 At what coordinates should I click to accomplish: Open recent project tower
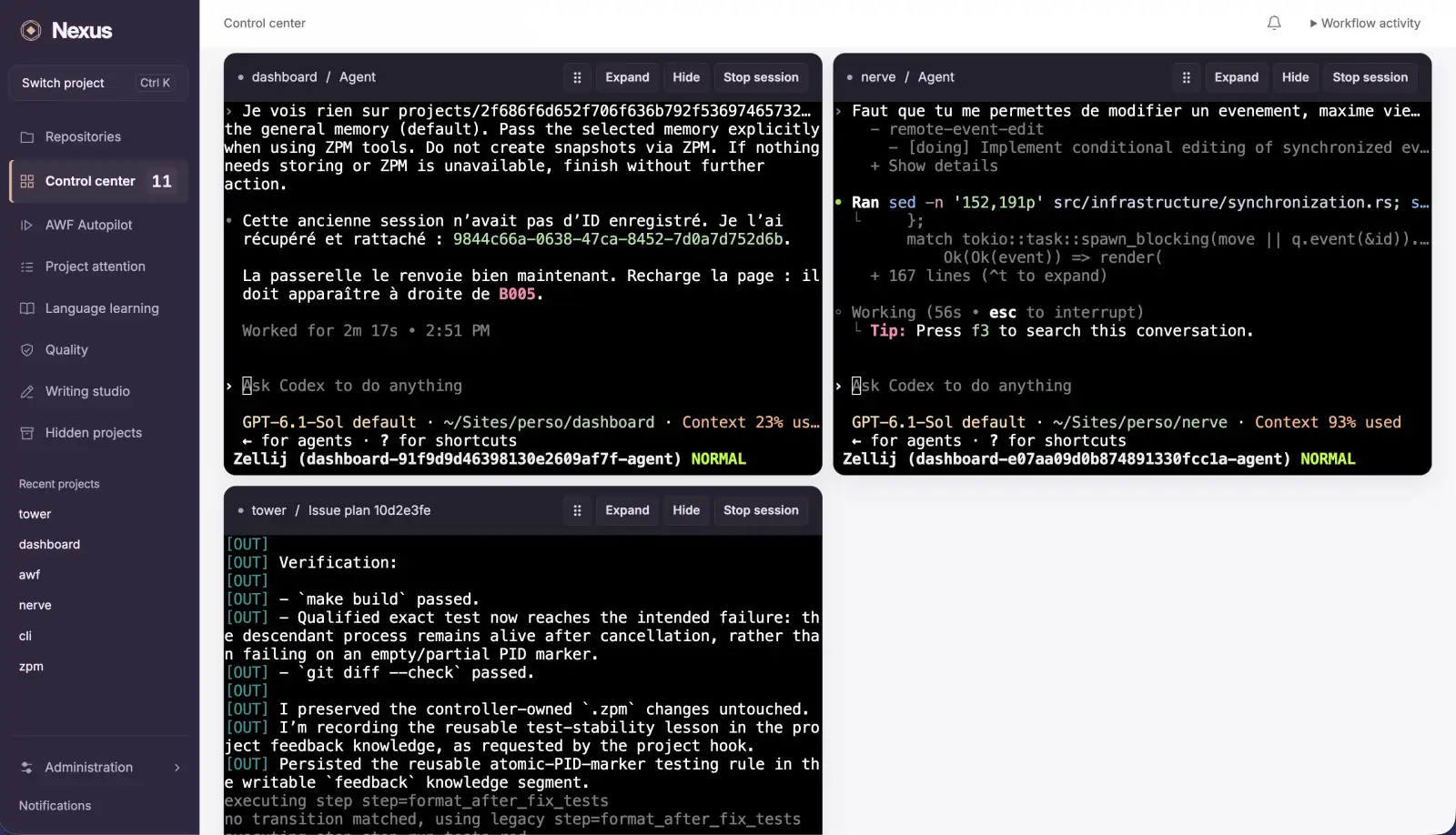(x=35, y=514)
